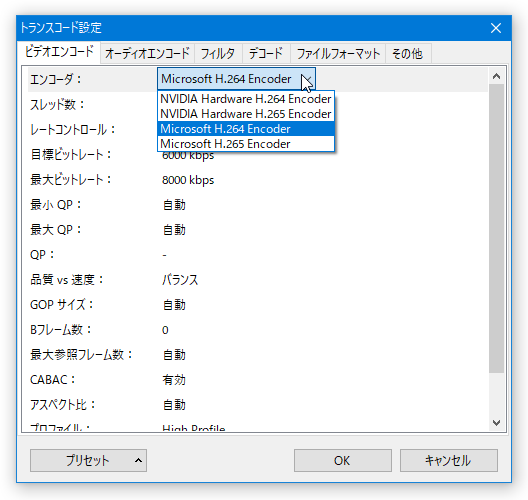
Task: Click the 最大 QP value 自動
Action: click(x=174, y=230)
